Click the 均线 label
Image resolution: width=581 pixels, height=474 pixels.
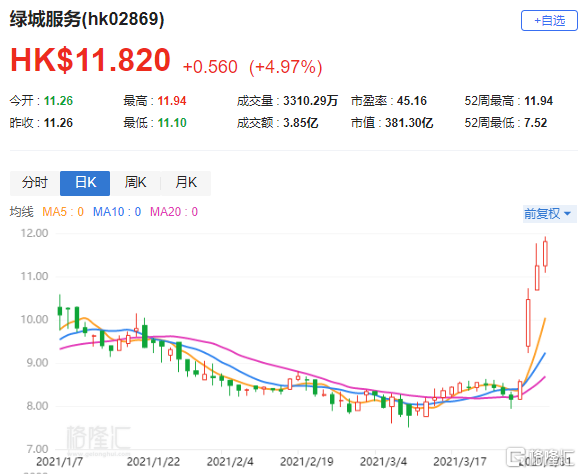pos(21,212)
